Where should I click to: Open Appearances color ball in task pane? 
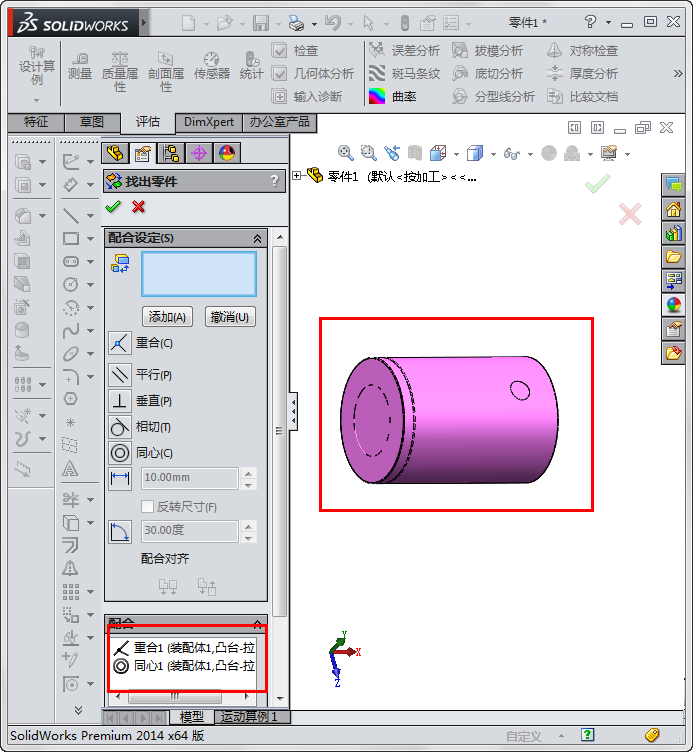(x=673, y=305)
